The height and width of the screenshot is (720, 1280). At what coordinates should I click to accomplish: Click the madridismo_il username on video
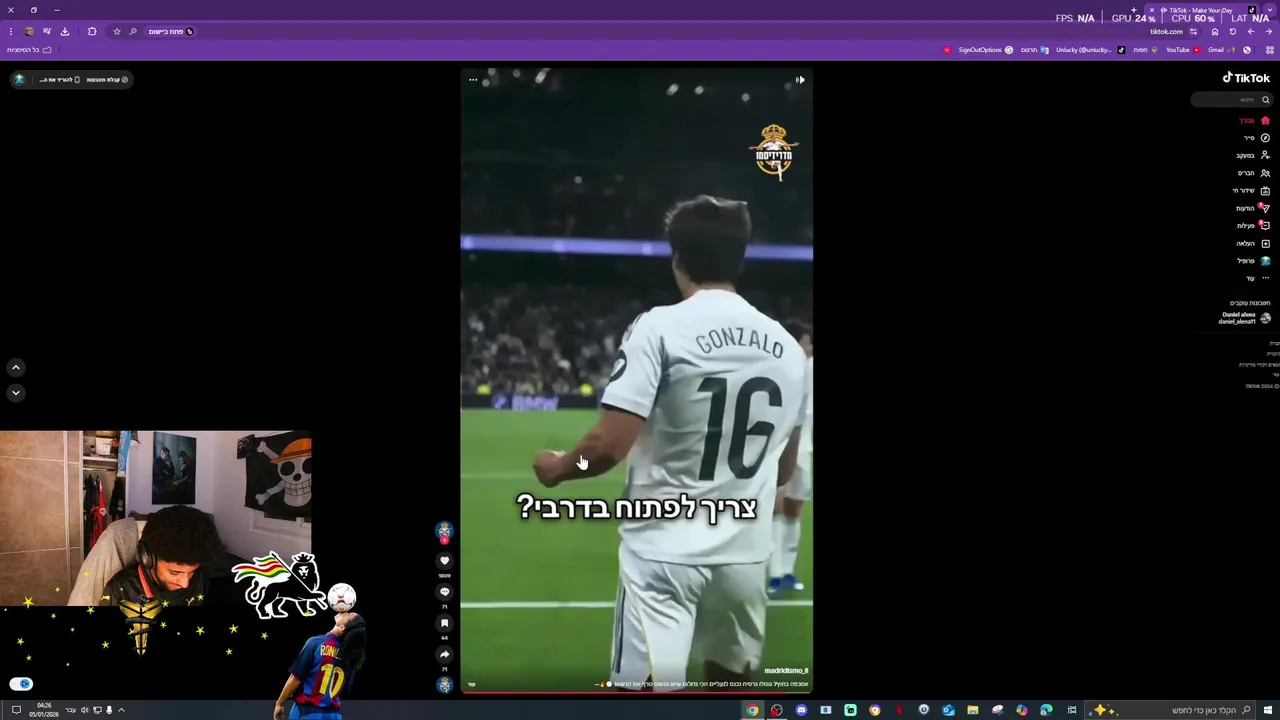pyautogui.click(x=786, y=671)
